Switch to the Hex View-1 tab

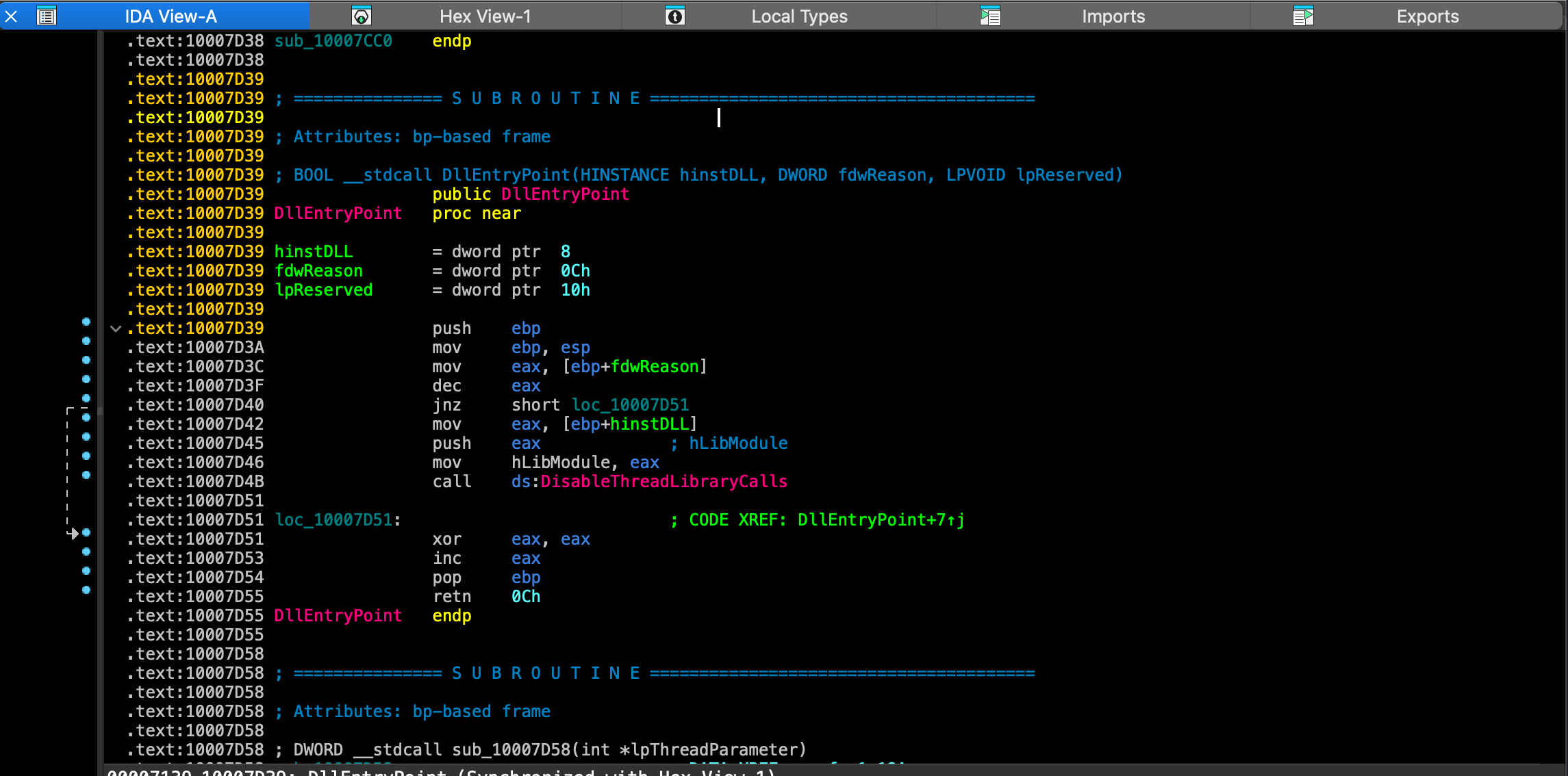pos(485,16)
